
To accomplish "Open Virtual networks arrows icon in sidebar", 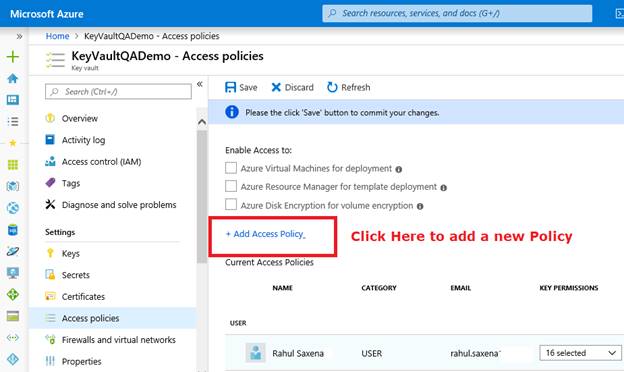I will tap(13, 338).
